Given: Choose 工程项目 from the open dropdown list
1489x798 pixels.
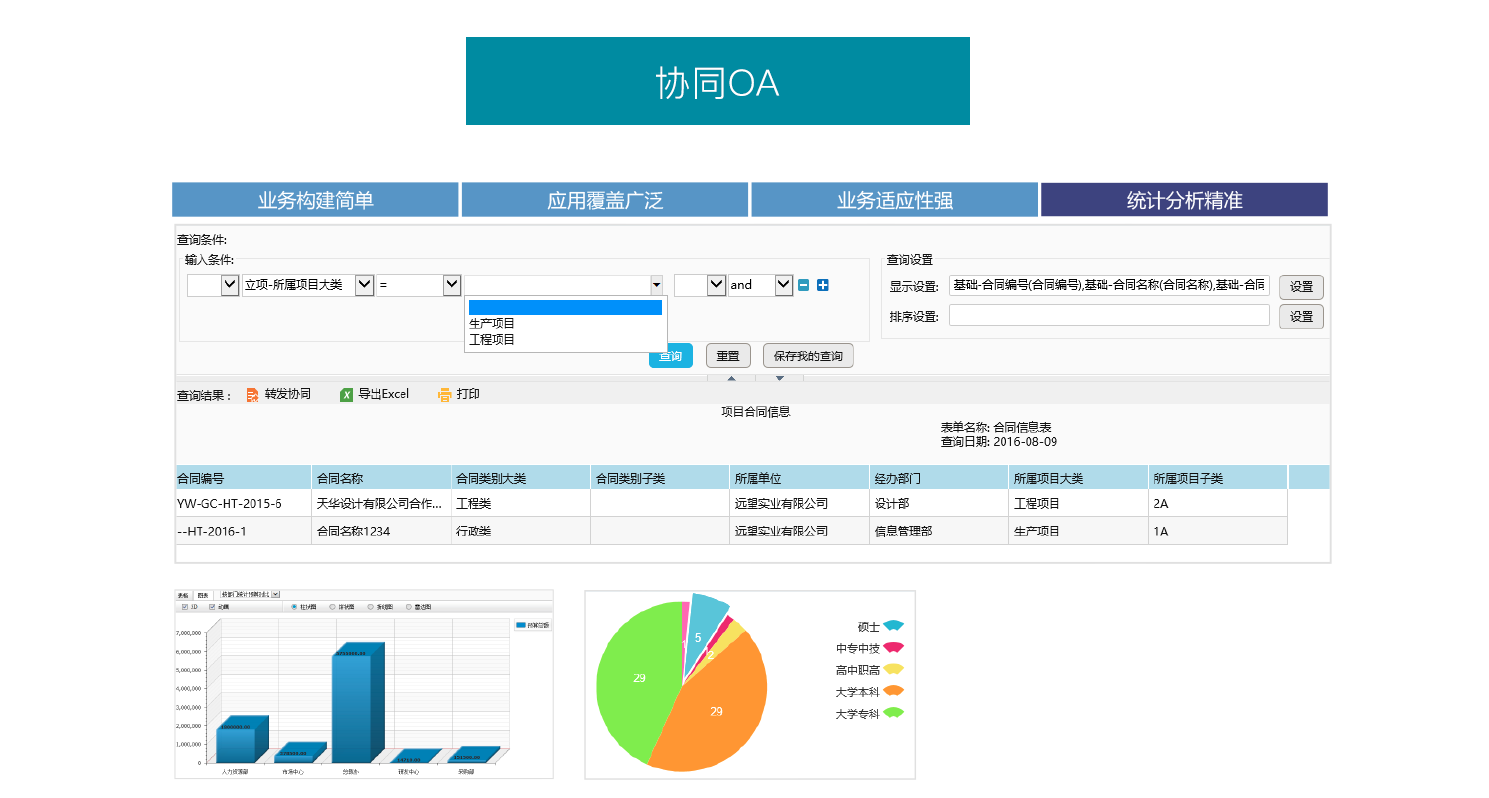Looking at the screenshot, I should pos(492,340).
